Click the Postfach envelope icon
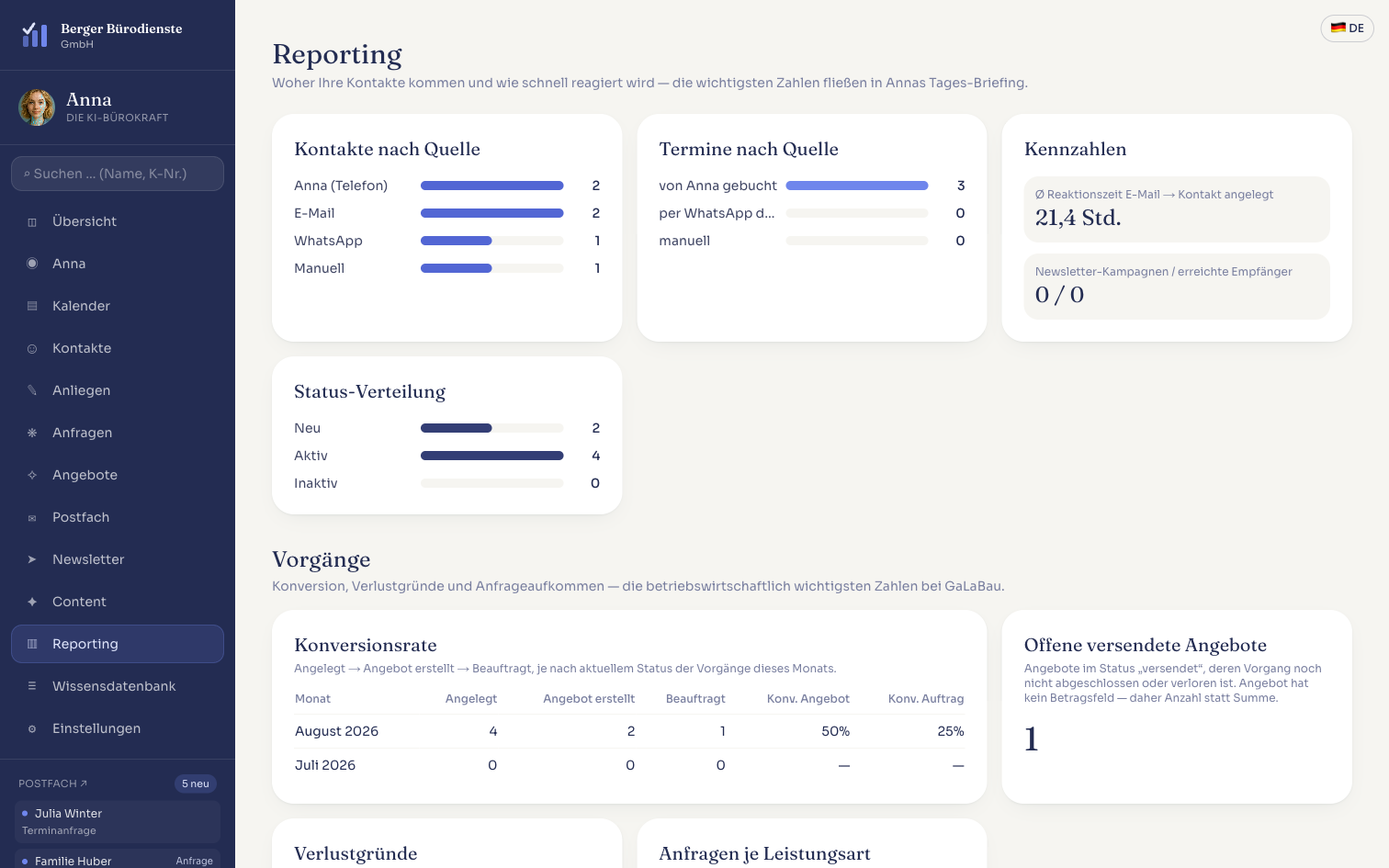1389x868 pixels. pyautogui.click(x=32, y=517)
